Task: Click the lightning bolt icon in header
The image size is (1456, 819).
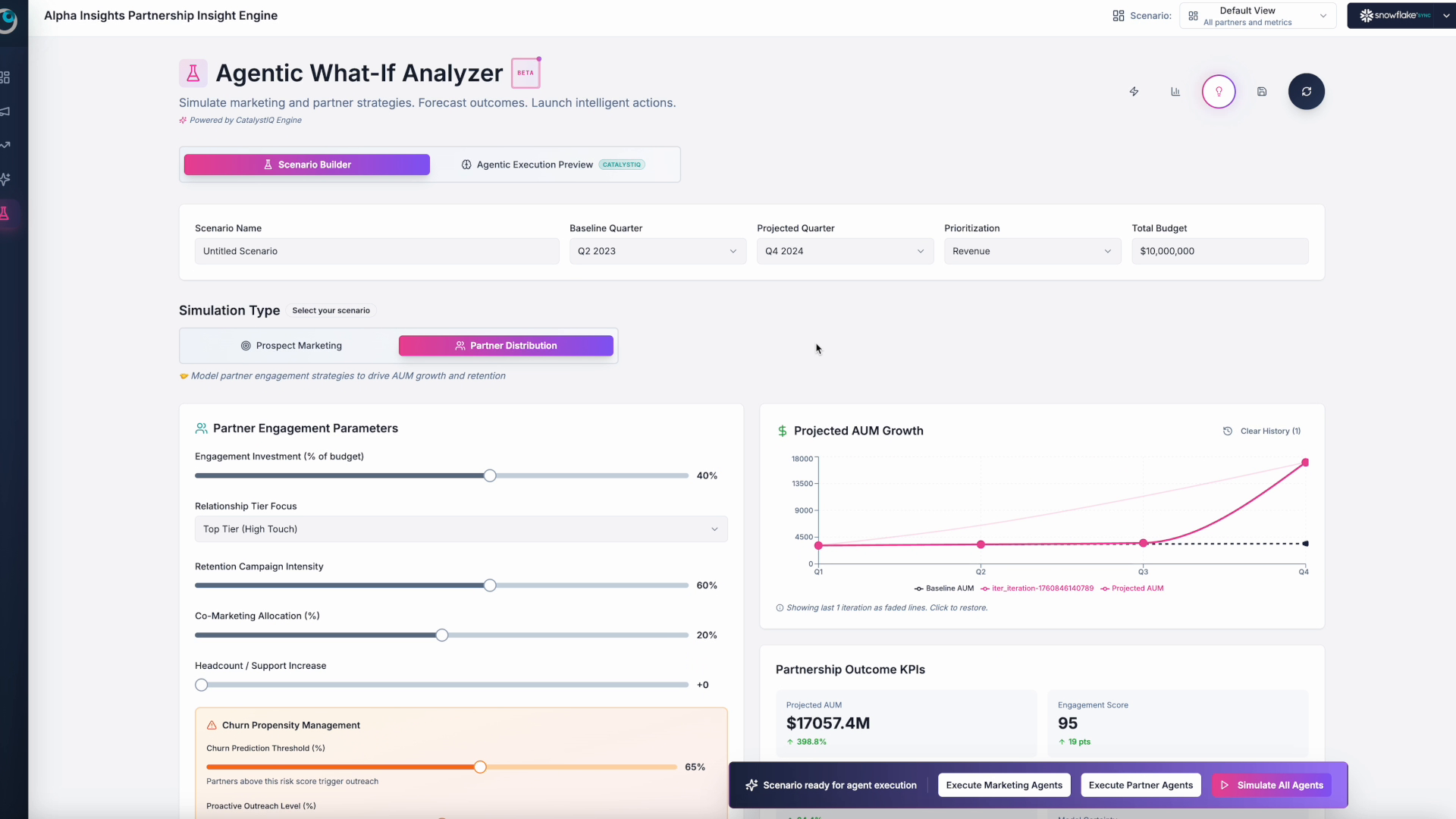Action: [1134, 92]
